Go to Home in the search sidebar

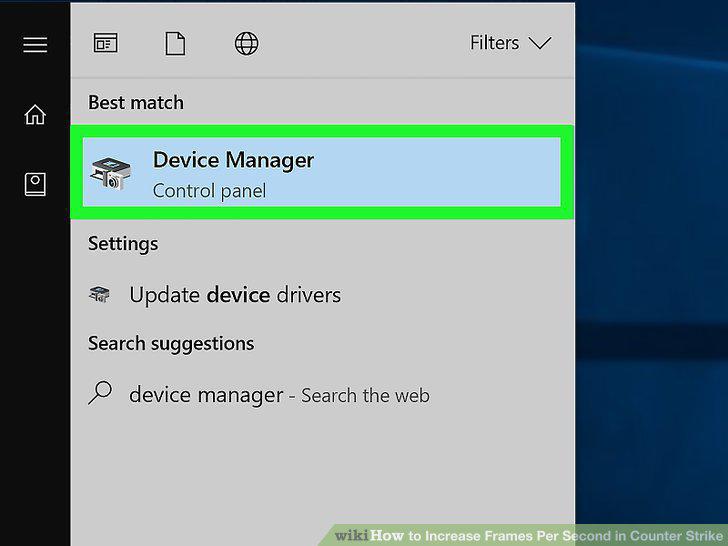point(35,115)
